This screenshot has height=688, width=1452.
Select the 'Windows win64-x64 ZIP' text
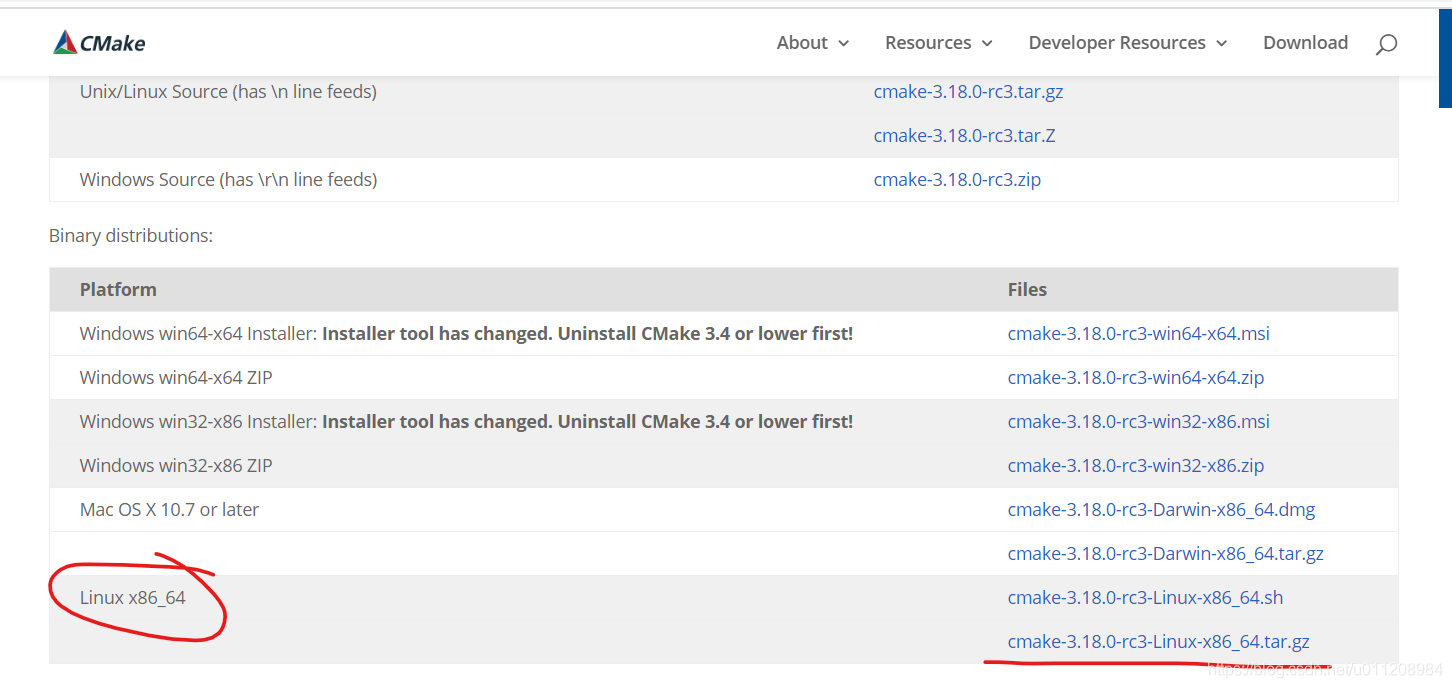[x=176, y=378]
